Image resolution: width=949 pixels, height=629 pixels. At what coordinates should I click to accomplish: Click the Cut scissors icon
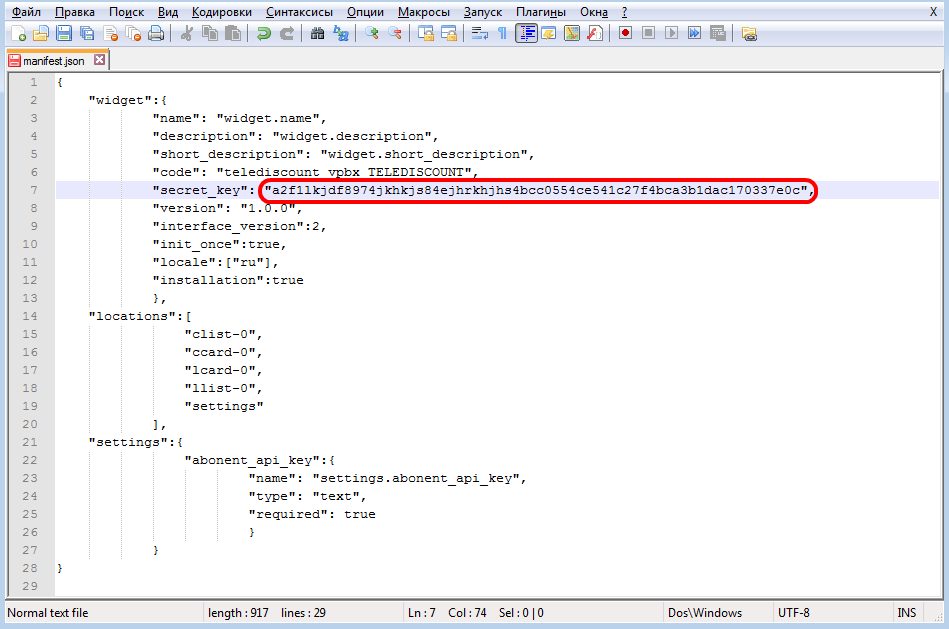click(186, 34)
